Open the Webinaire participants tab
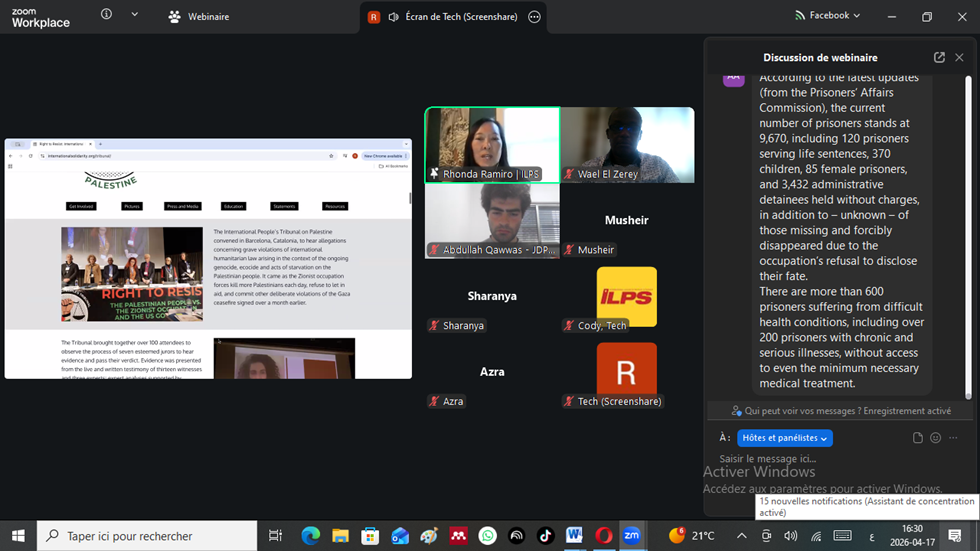This screenshot has width=980, height=551. (199, 17)
